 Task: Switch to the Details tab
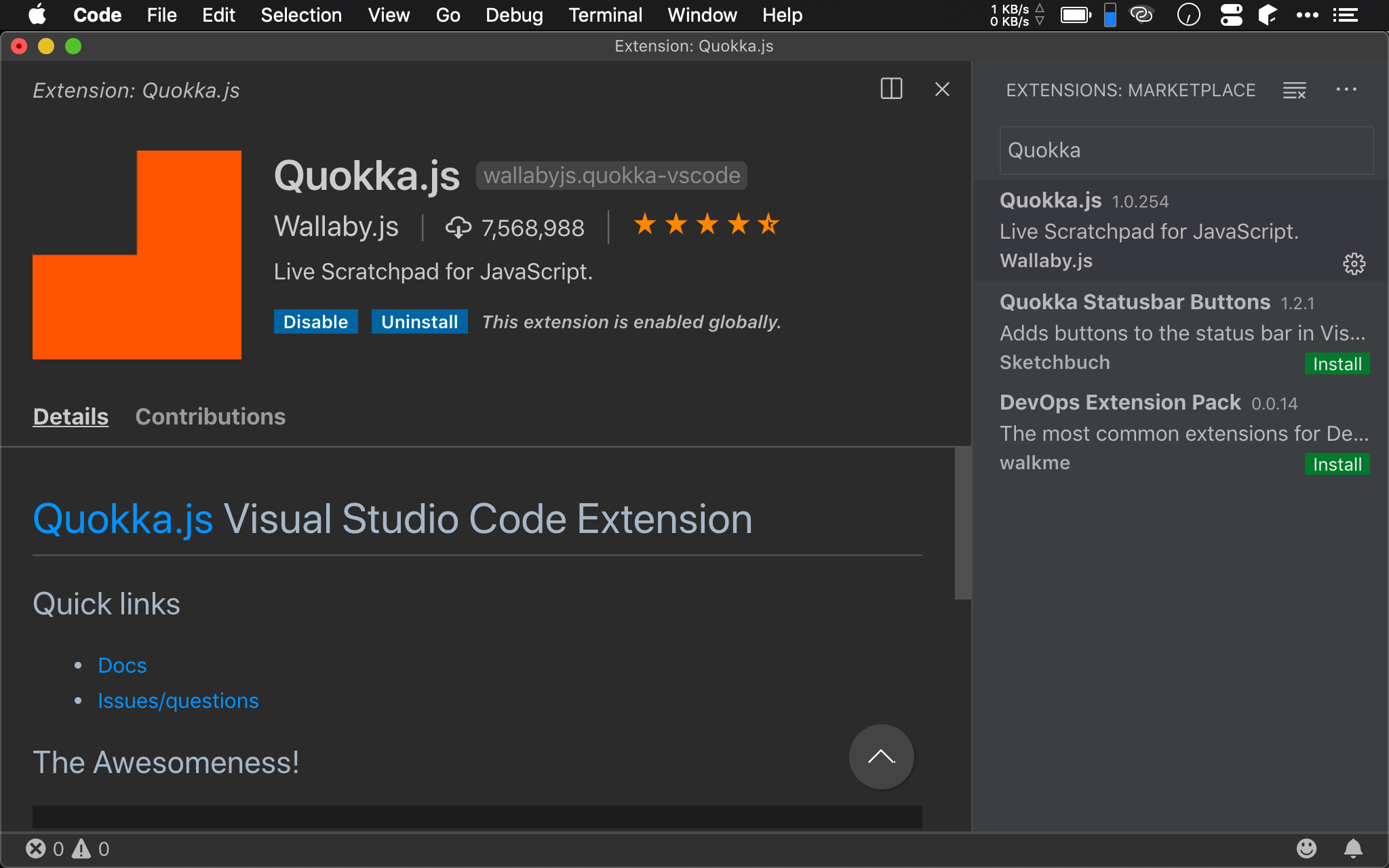pos(71,416)
